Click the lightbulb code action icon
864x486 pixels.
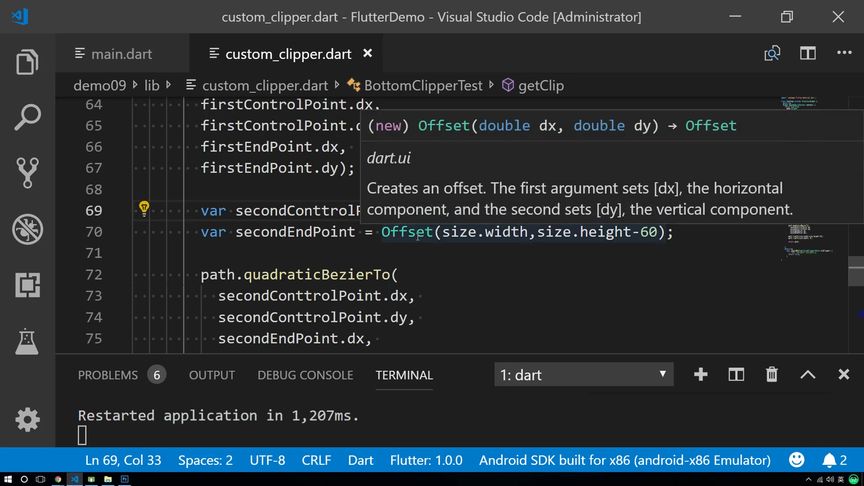(x=144, y=209)
